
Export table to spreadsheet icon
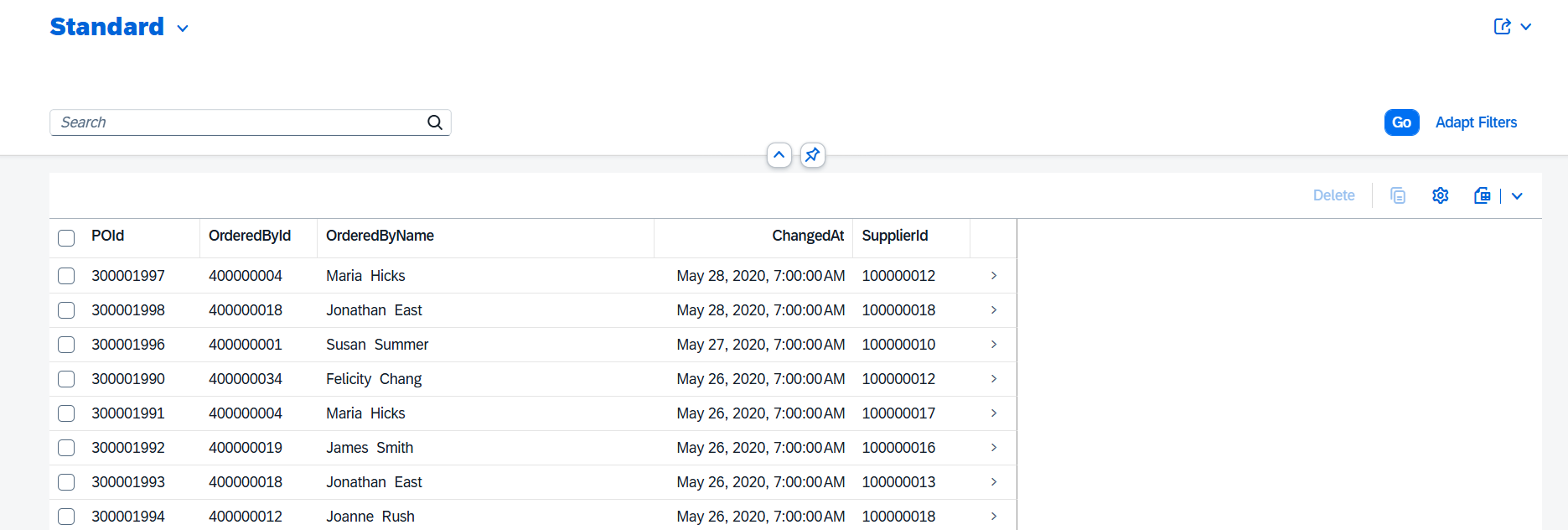pos(1482,195)
